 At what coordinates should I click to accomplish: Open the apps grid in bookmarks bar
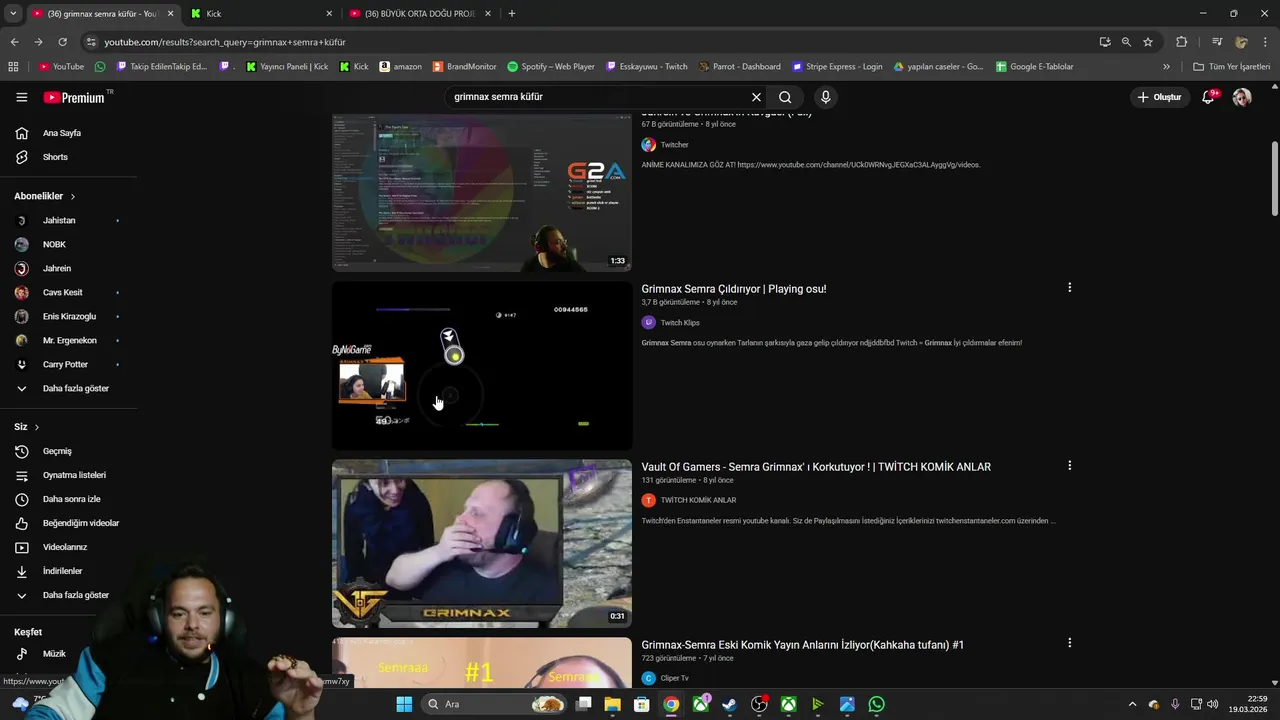click(x=13, y=67)
